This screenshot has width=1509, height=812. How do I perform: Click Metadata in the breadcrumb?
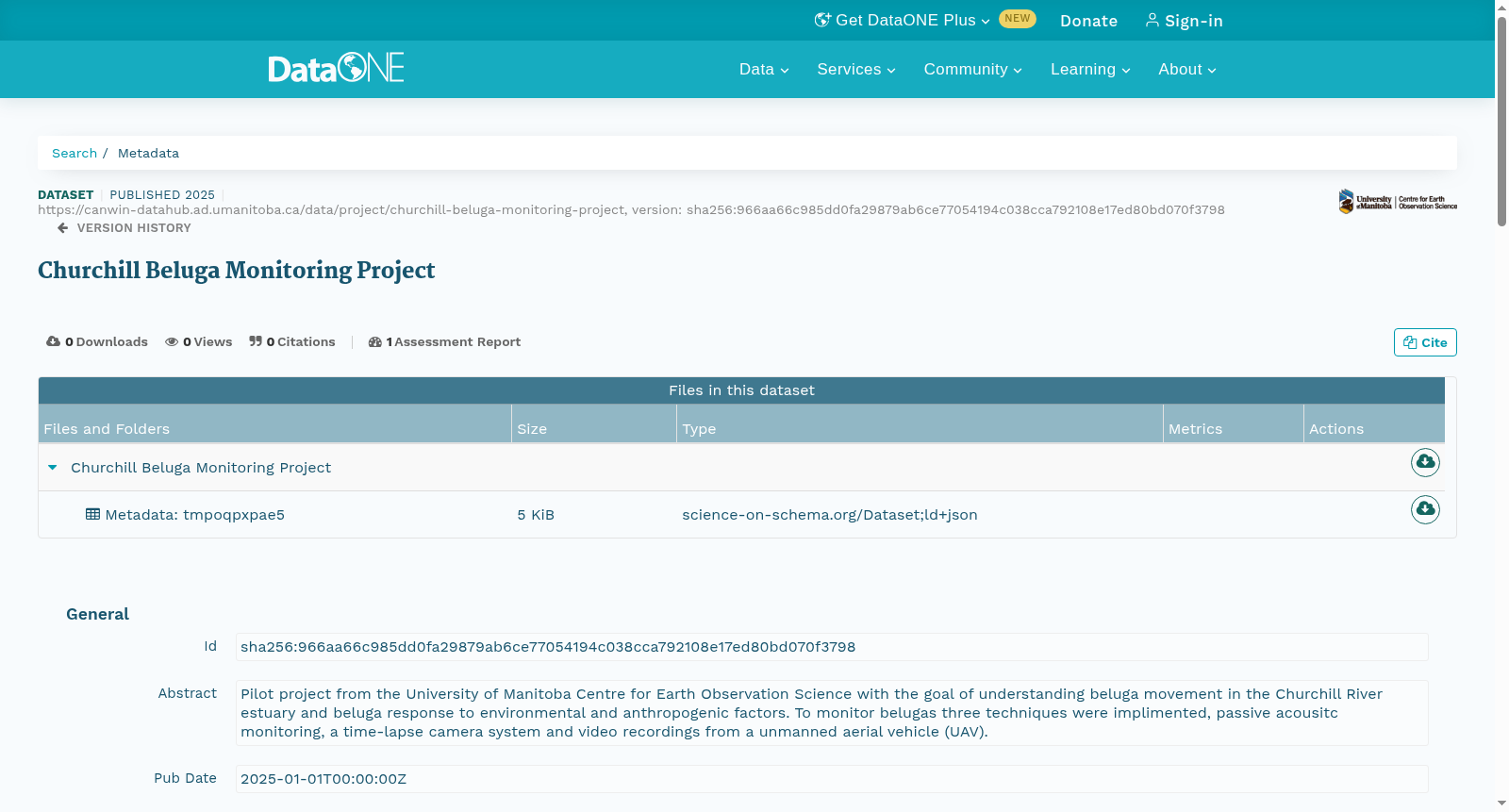click(x=148, y=153)
